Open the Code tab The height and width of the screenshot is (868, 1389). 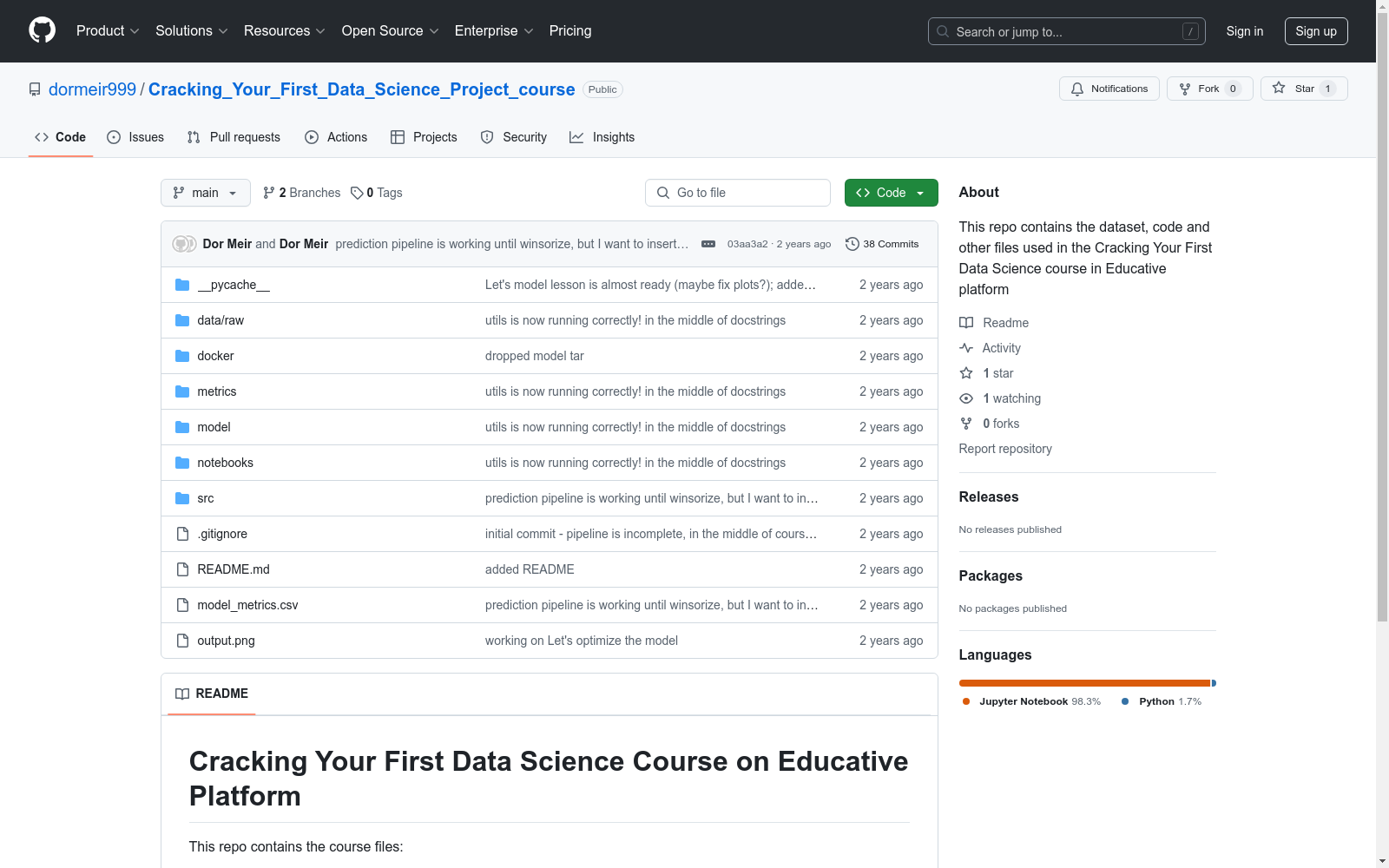61,137
